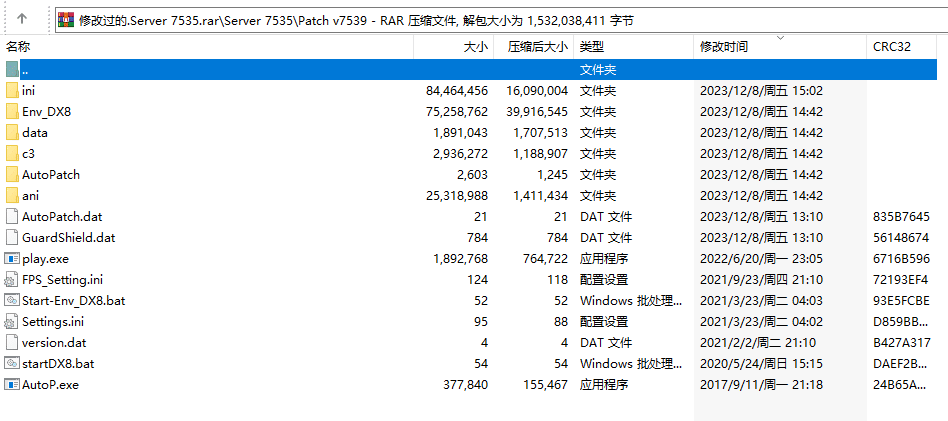Select the Settings.ini config file icon
The height and width of the screenshot is (421, 948).
[12, 322]
